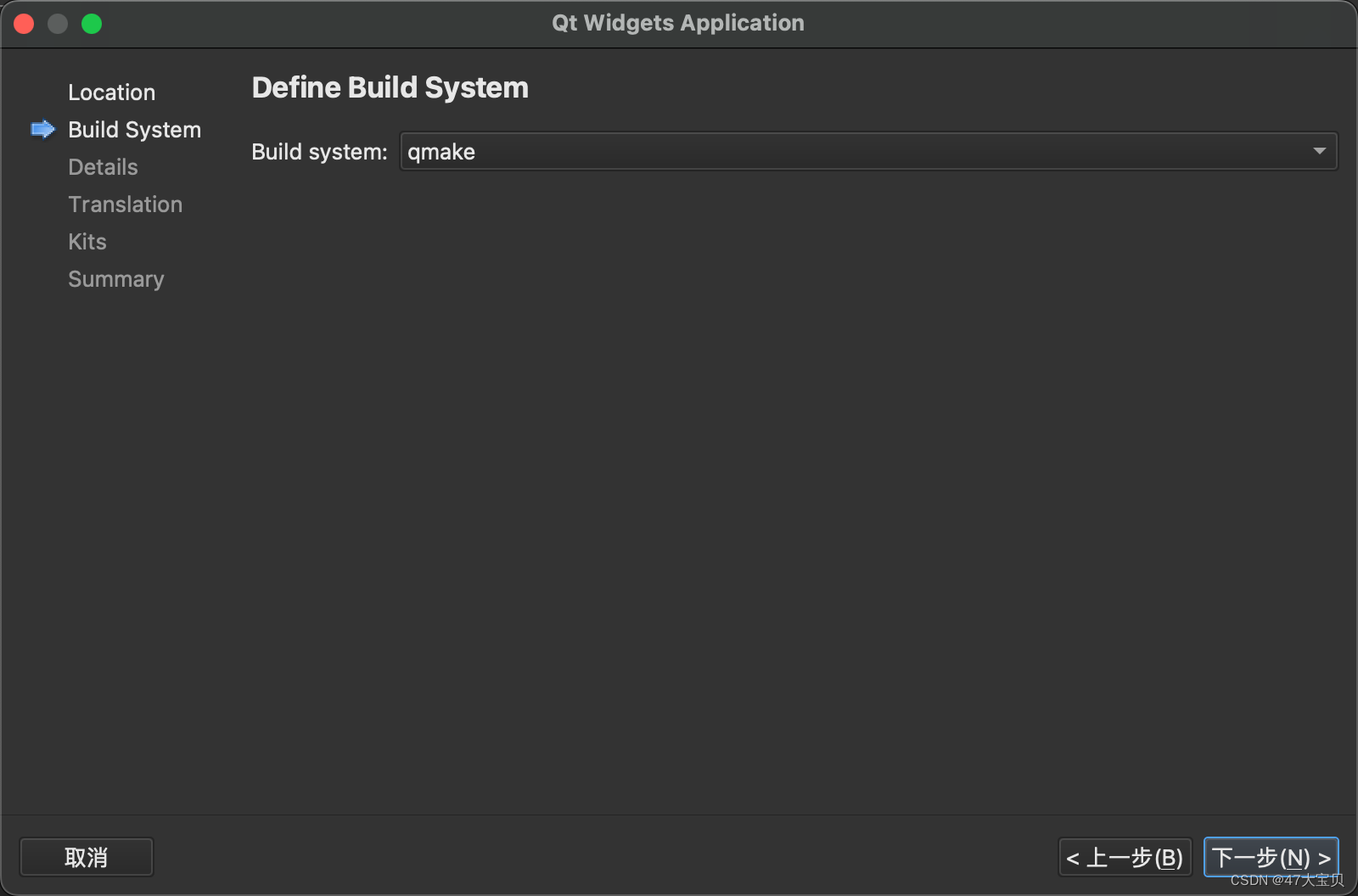Select the Build System step in sidebar
The image size is (1358, 896).
click(x=135, y=130)
